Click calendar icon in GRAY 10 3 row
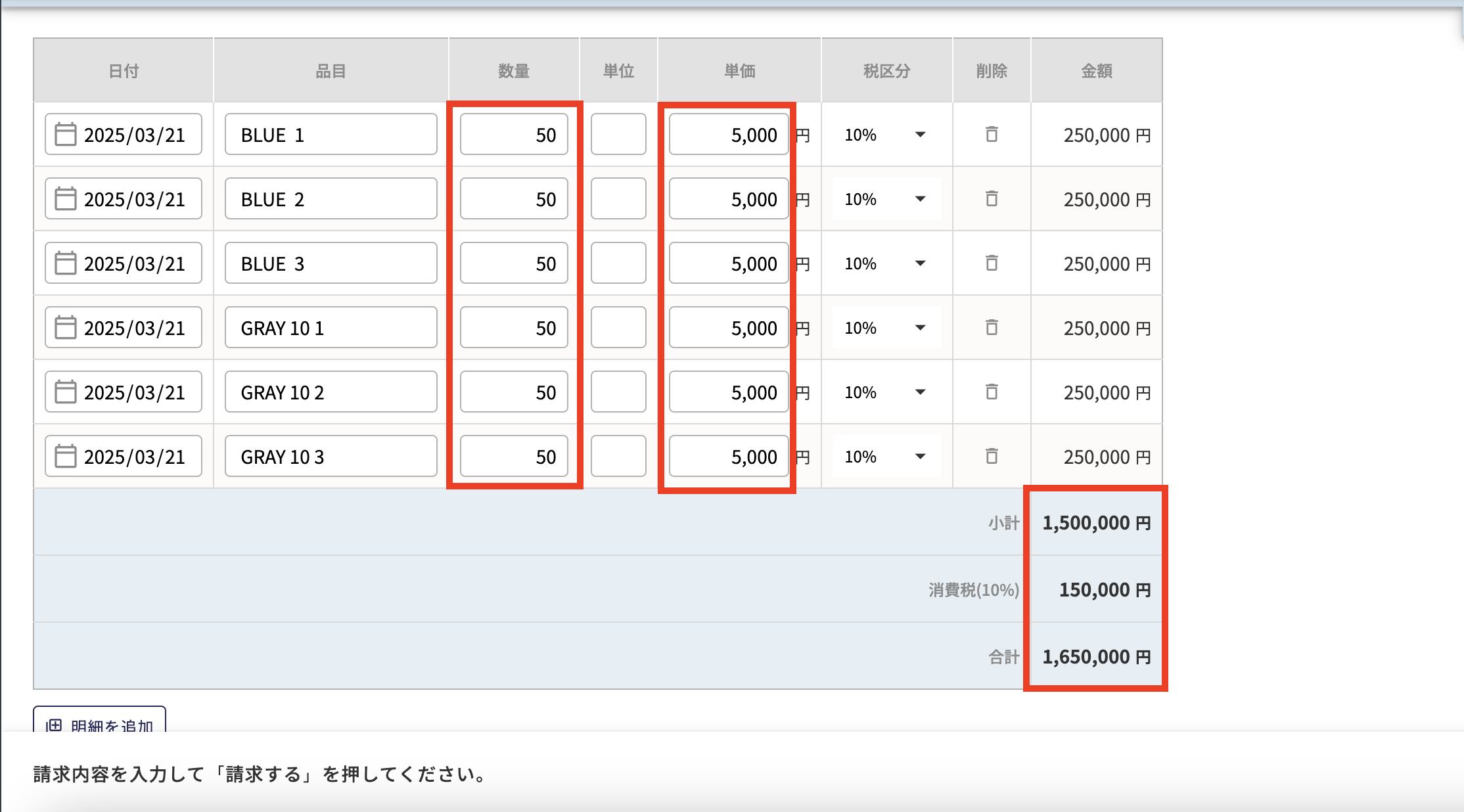This screenshot has width=1464, height=812. (x=65, y=456)
